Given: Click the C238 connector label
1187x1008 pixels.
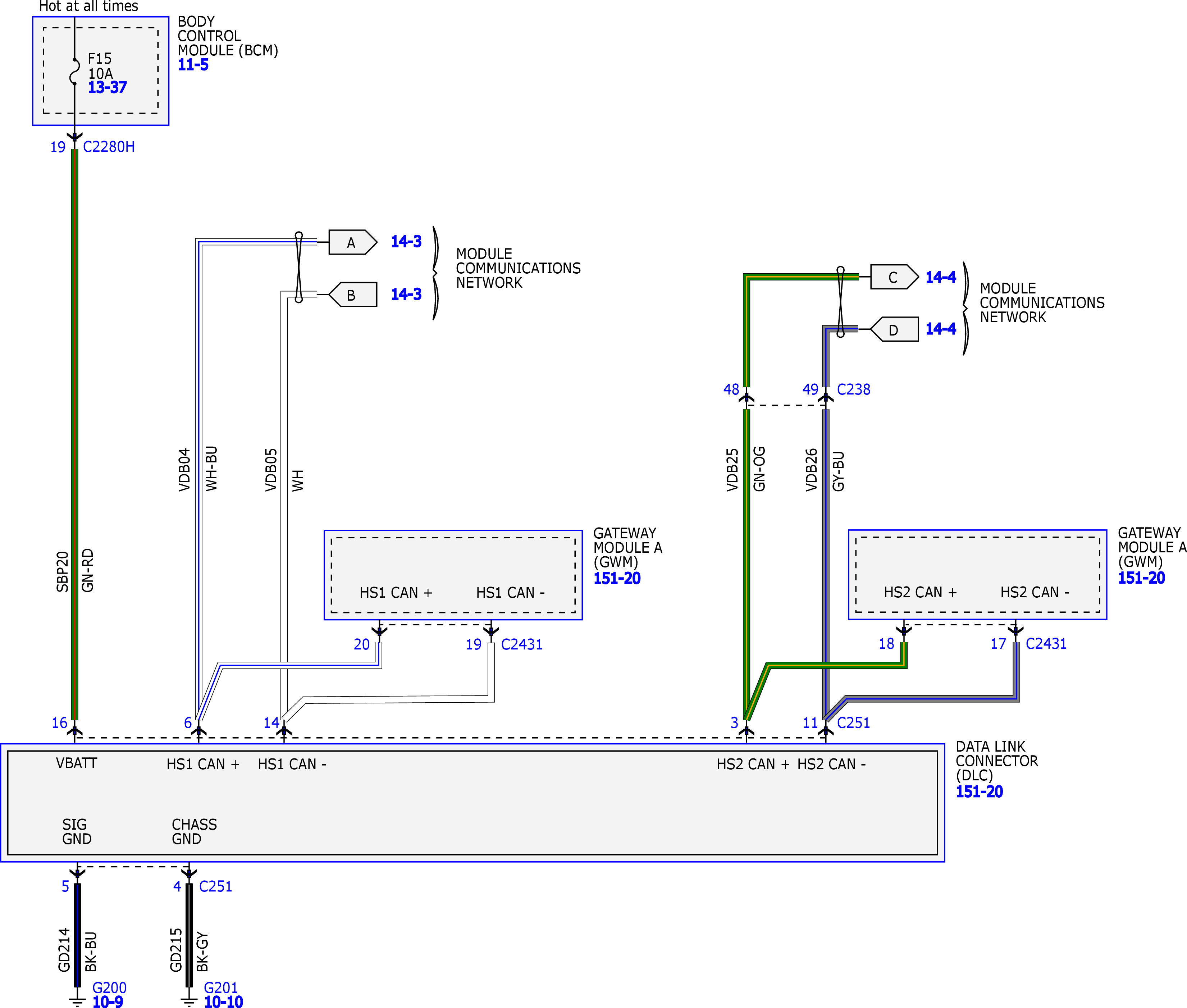Looking at the screenshot, I should [x=853, y=390].
